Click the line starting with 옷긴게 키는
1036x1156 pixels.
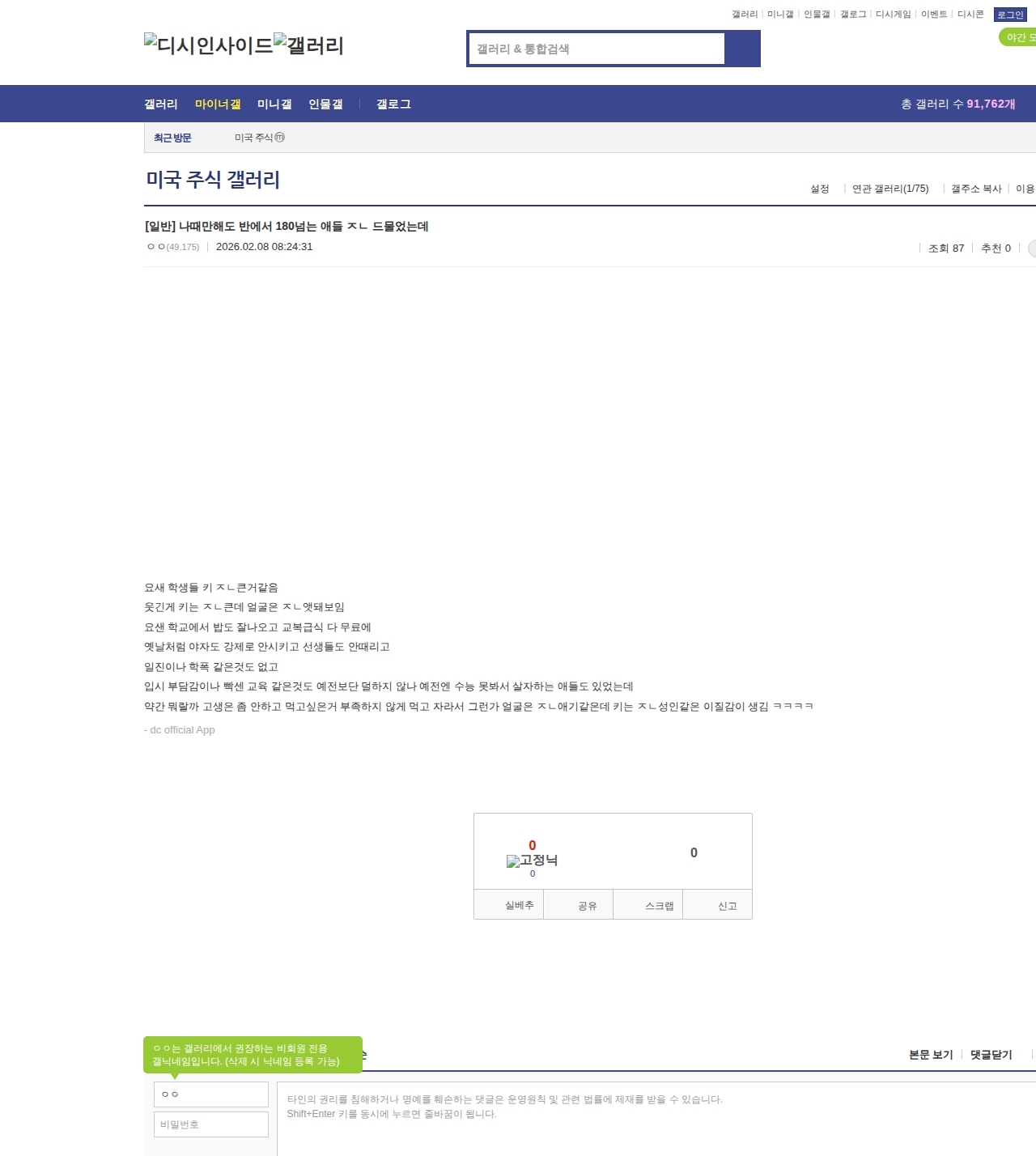[x=244, y=607]
